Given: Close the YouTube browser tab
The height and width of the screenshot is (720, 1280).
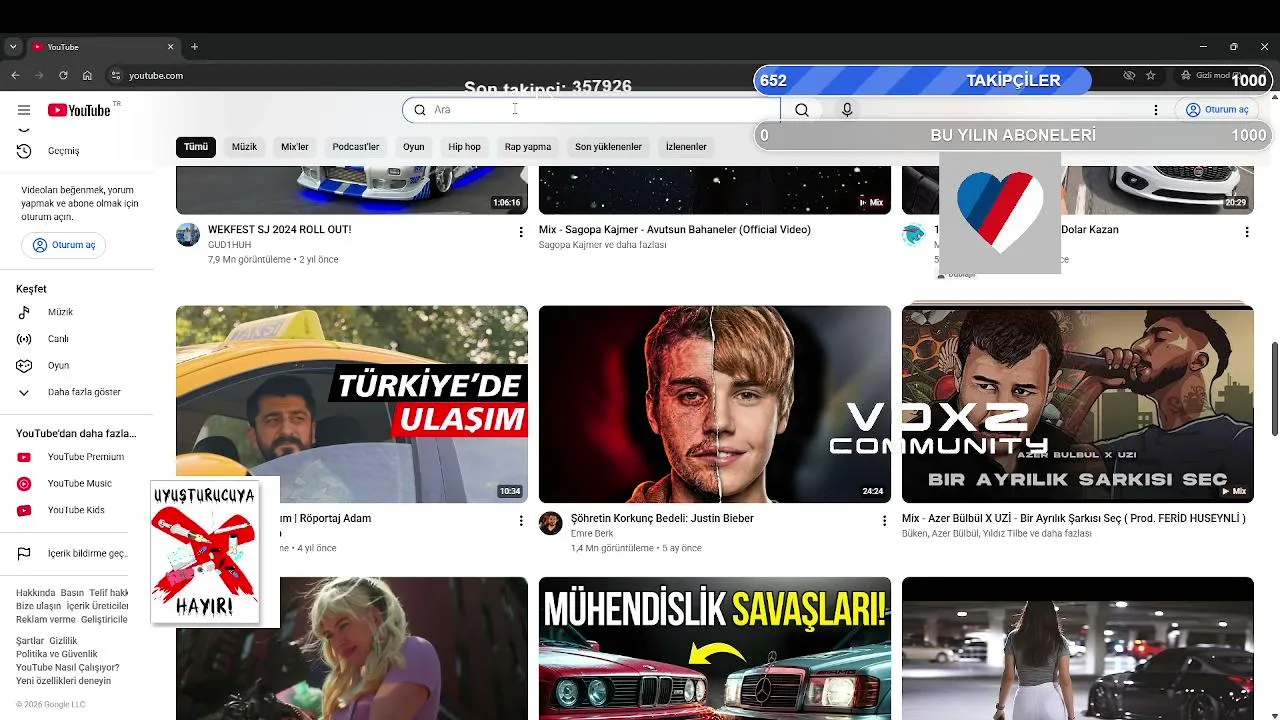Looking at the screenshot, I should coord(171,47).
